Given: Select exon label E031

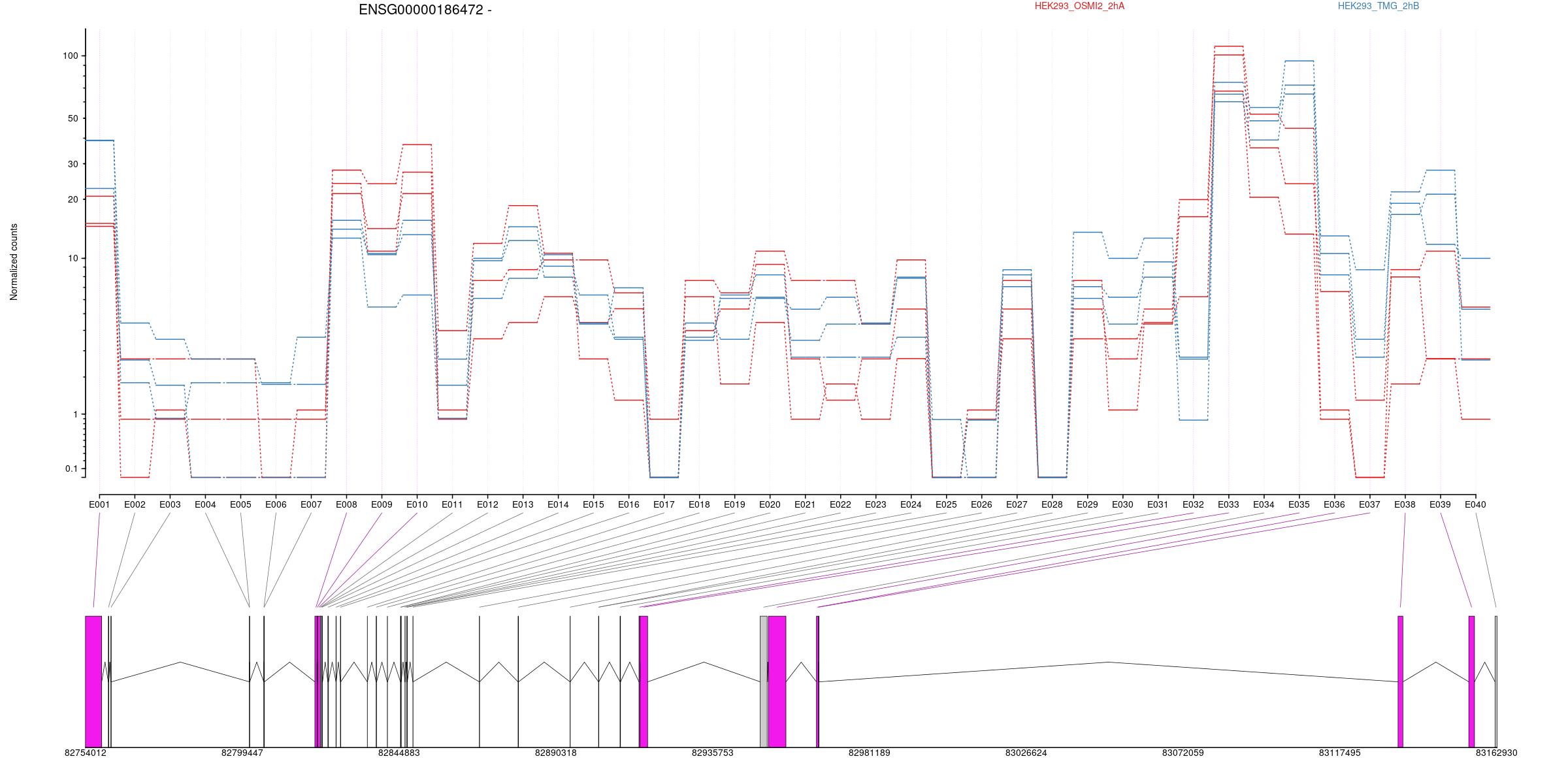Looking at the screenshot, I should [x=1158, y=504].
